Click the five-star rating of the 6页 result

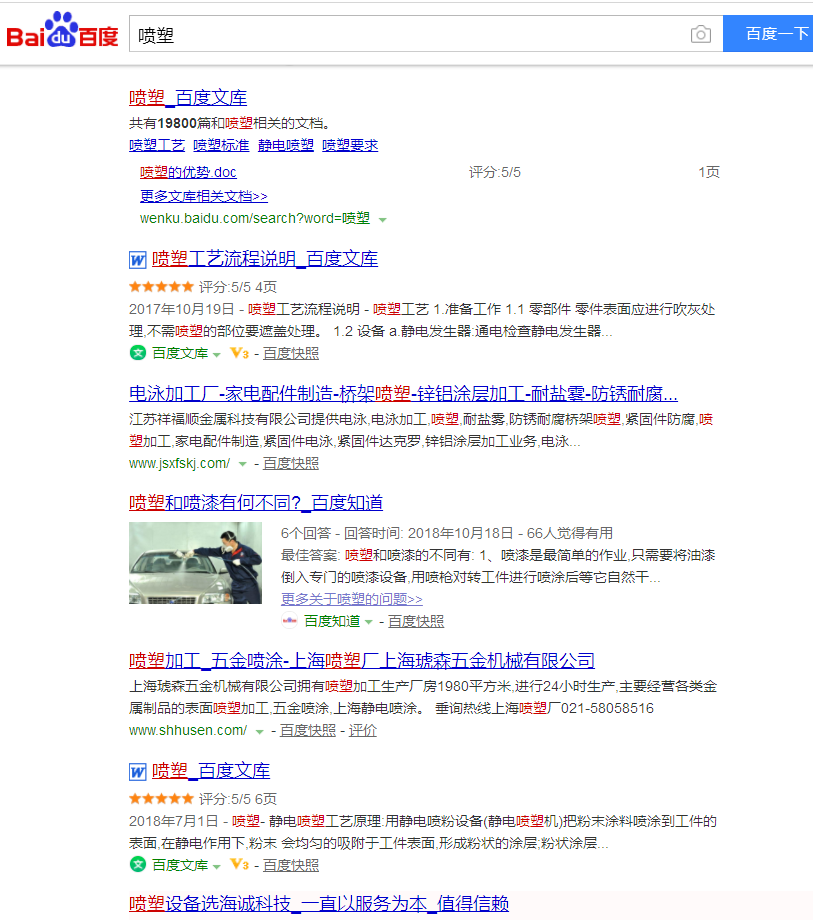click(x=161, y=799)
